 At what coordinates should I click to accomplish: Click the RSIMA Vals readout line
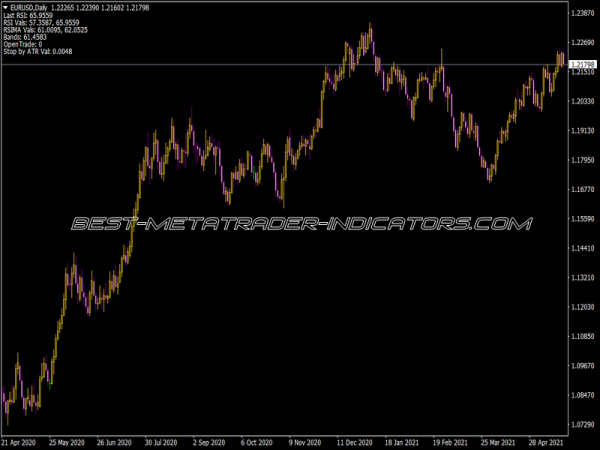[x=46, y=31]
